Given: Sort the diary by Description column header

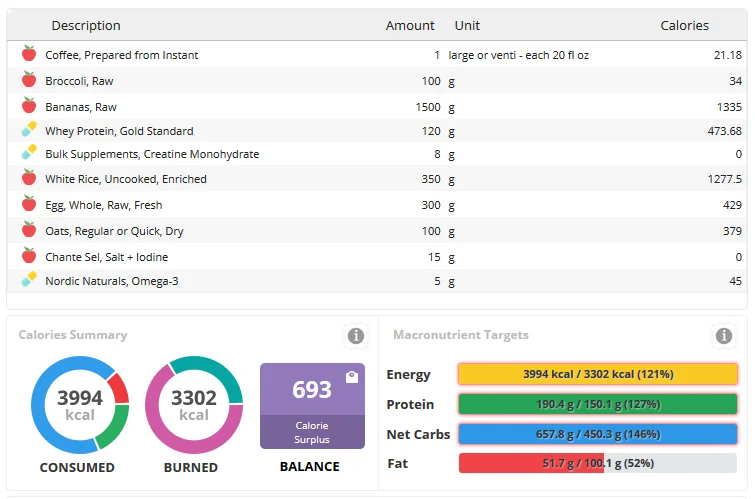Looking at the screenshot, I should 86,25.
